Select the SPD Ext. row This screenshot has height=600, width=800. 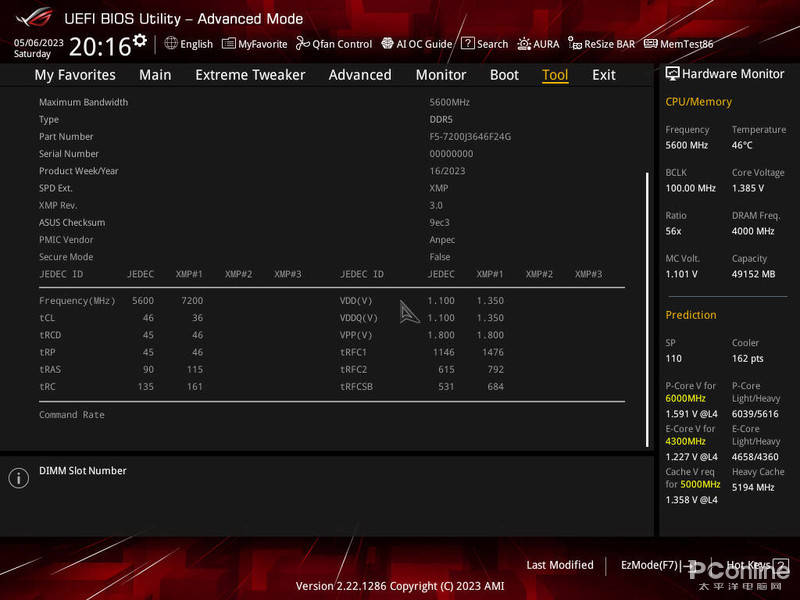coord(332,188)
